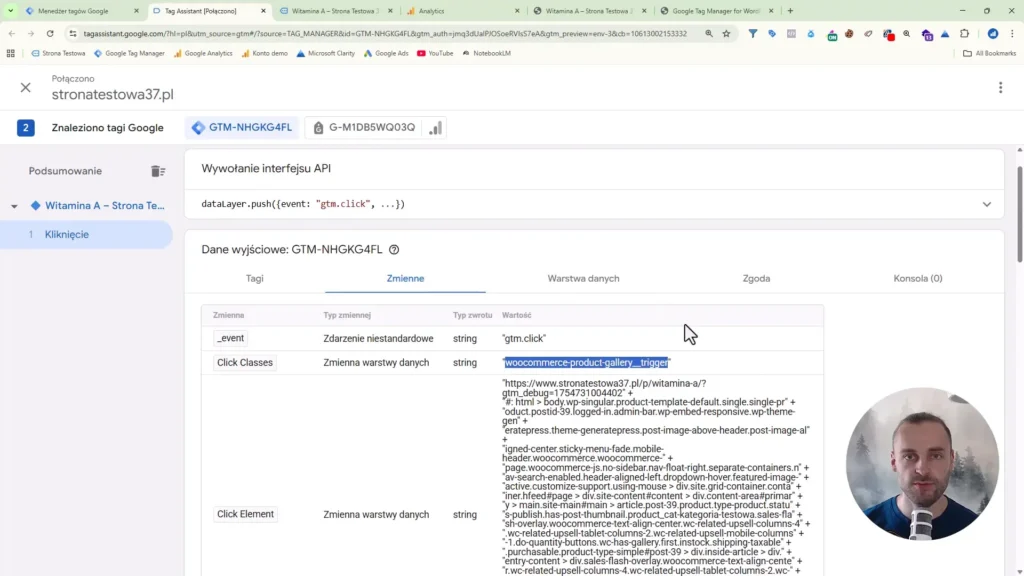
Task: Click the _event variable chip
Action: tap(231, 338)
